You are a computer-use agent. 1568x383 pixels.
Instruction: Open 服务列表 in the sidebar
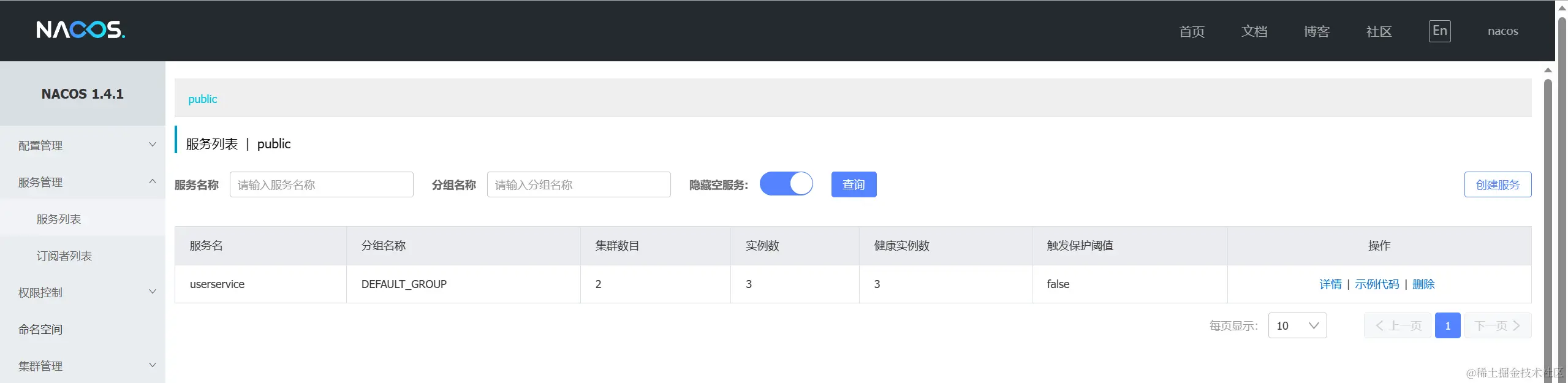coord(59,219)
